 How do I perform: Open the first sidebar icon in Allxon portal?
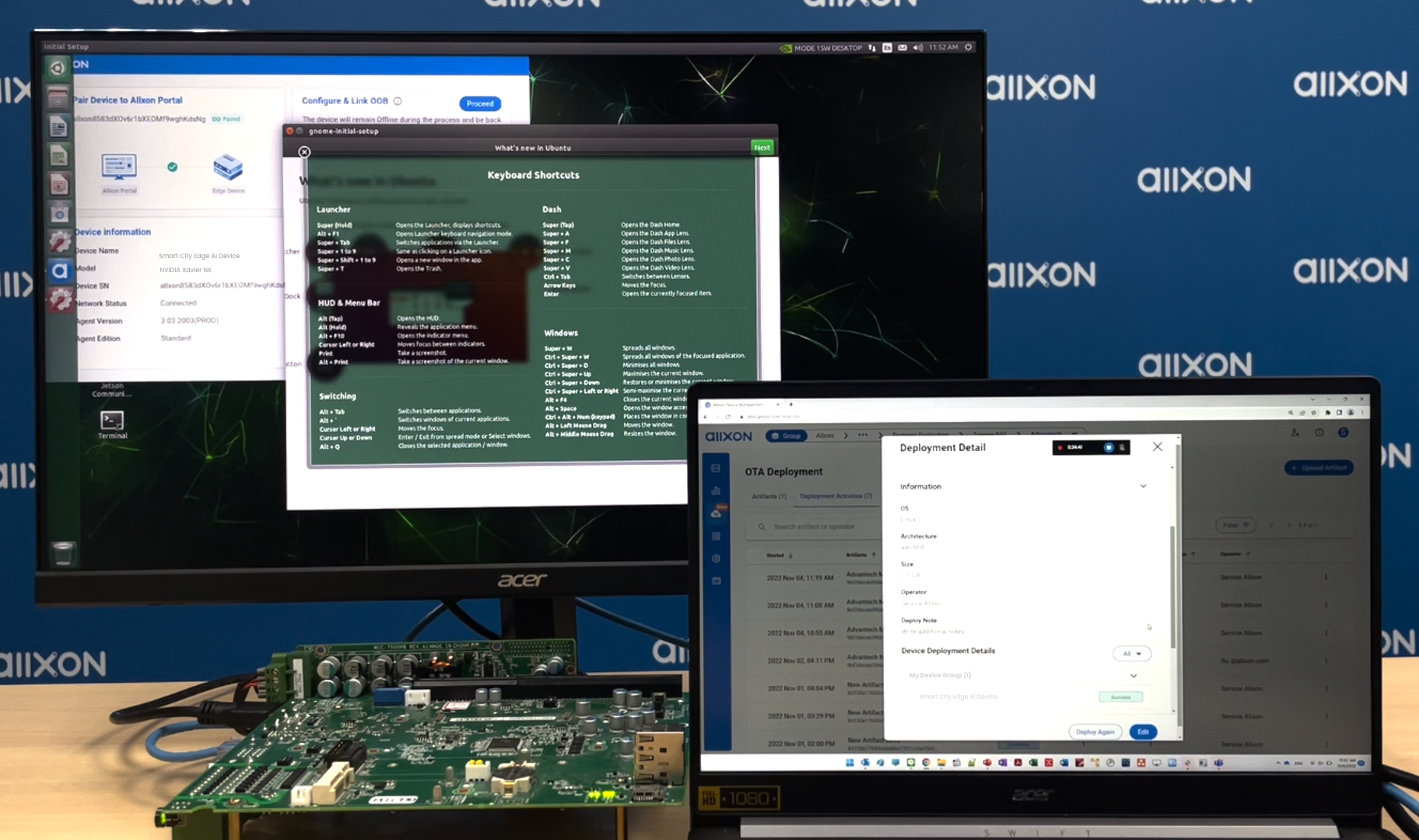click(716, 468)
